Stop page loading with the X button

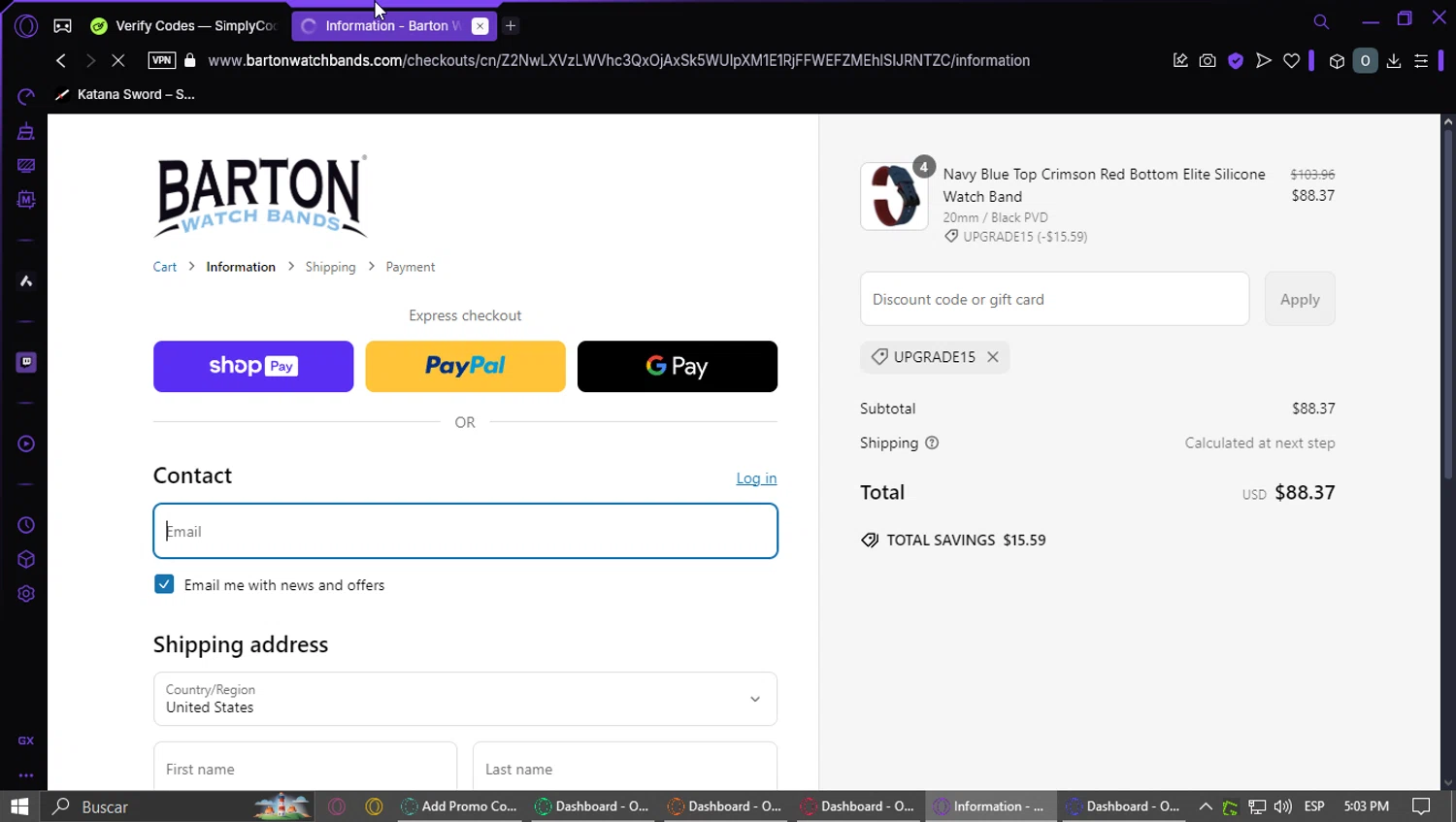(x=117, y=60)
